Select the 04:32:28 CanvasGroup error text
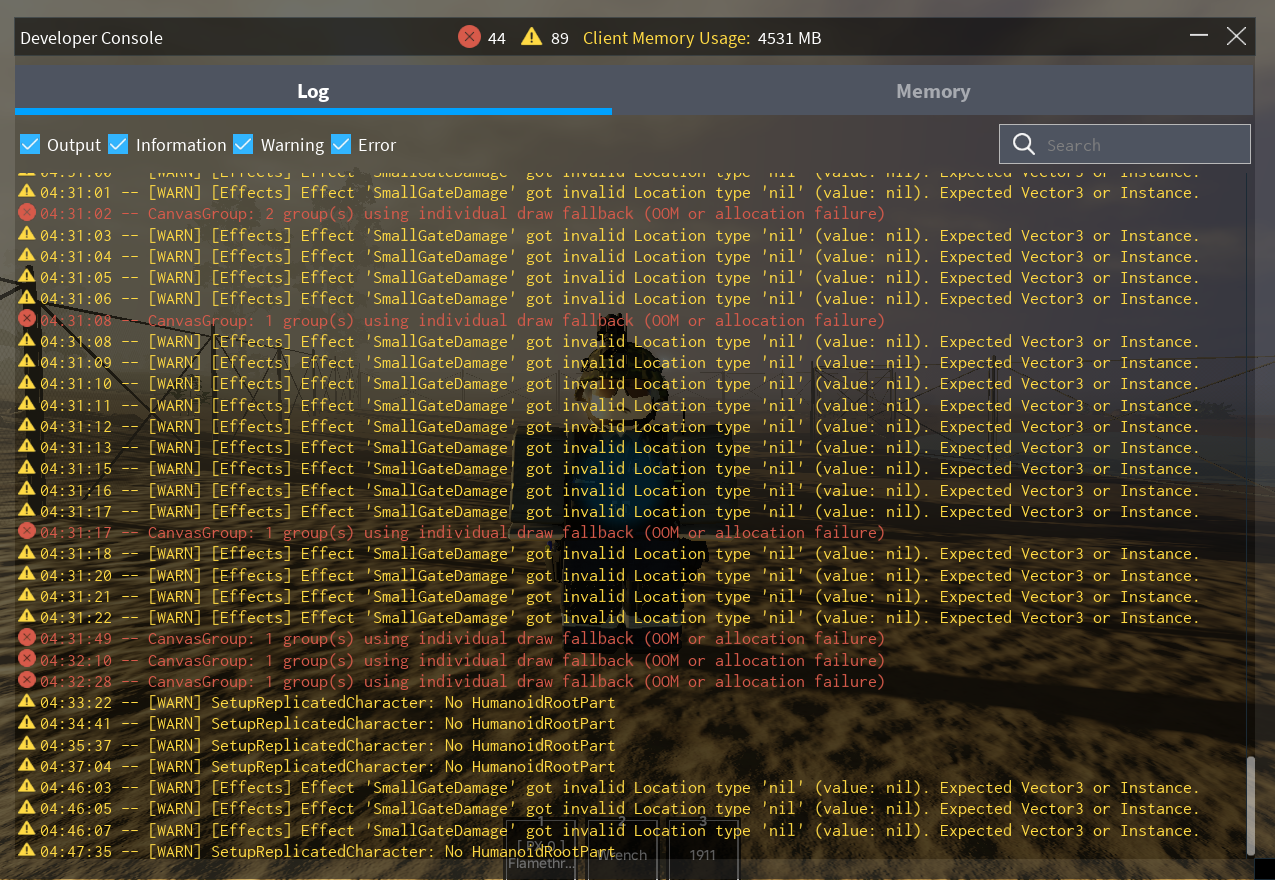 click(463, 681)
